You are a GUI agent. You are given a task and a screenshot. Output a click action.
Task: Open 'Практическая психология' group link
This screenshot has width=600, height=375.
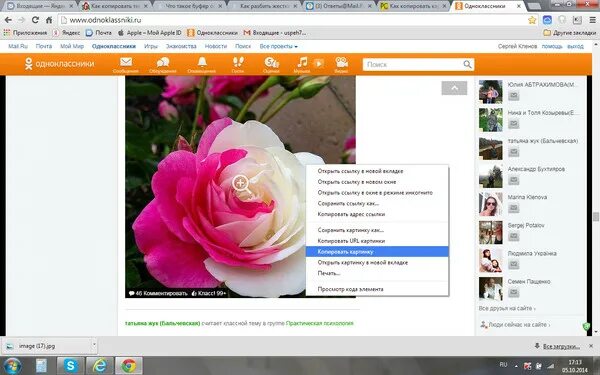(320, 323)
